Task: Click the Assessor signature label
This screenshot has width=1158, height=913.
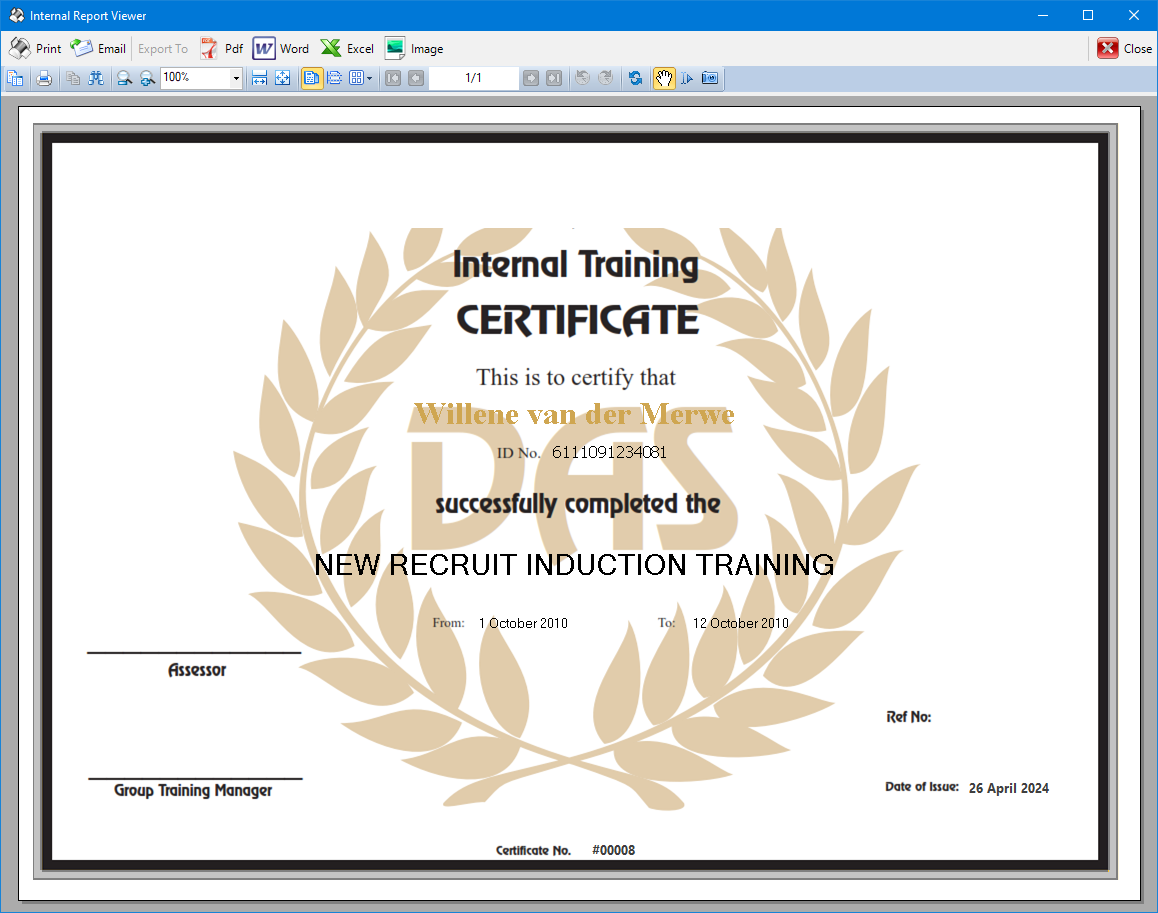Action: 197,670
